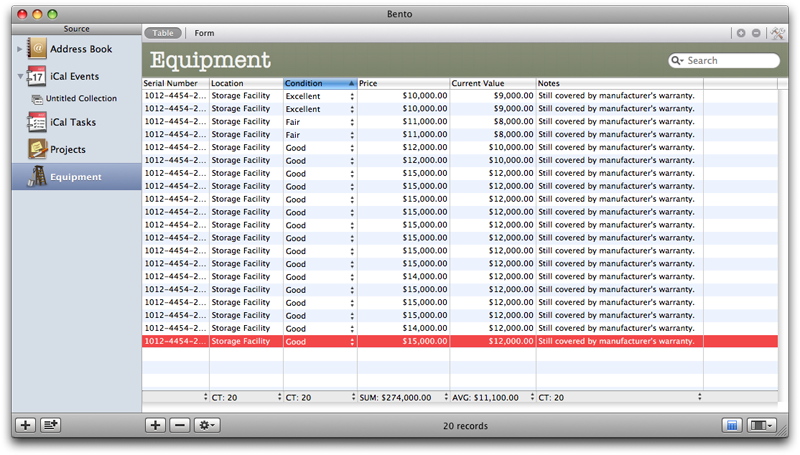800x455 pixels.
Task: Switch to Table view tab
Action: pyautogui.click(x=163, y=33)
